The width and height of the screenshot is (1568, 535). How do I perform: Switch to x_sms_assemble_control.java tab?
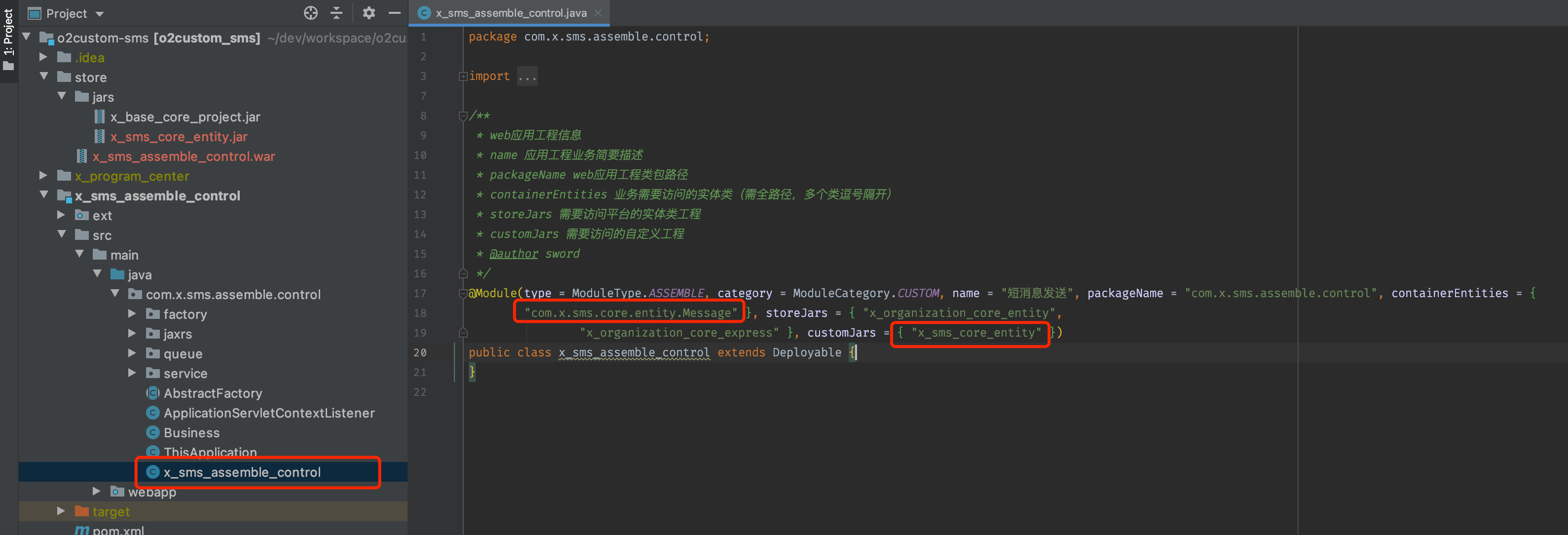pos(510,13)
